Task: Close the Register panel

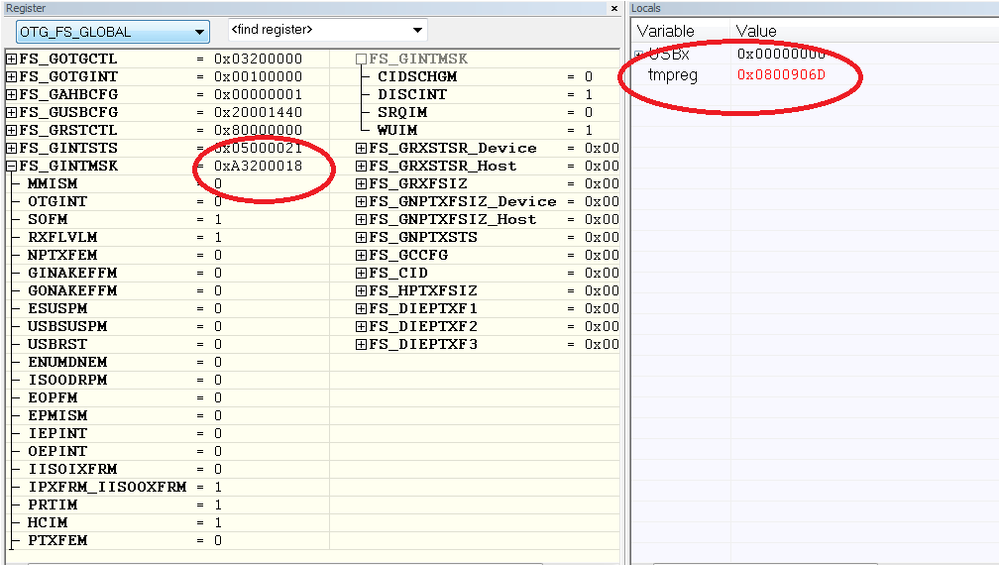Action: click(x=614, y=8)
